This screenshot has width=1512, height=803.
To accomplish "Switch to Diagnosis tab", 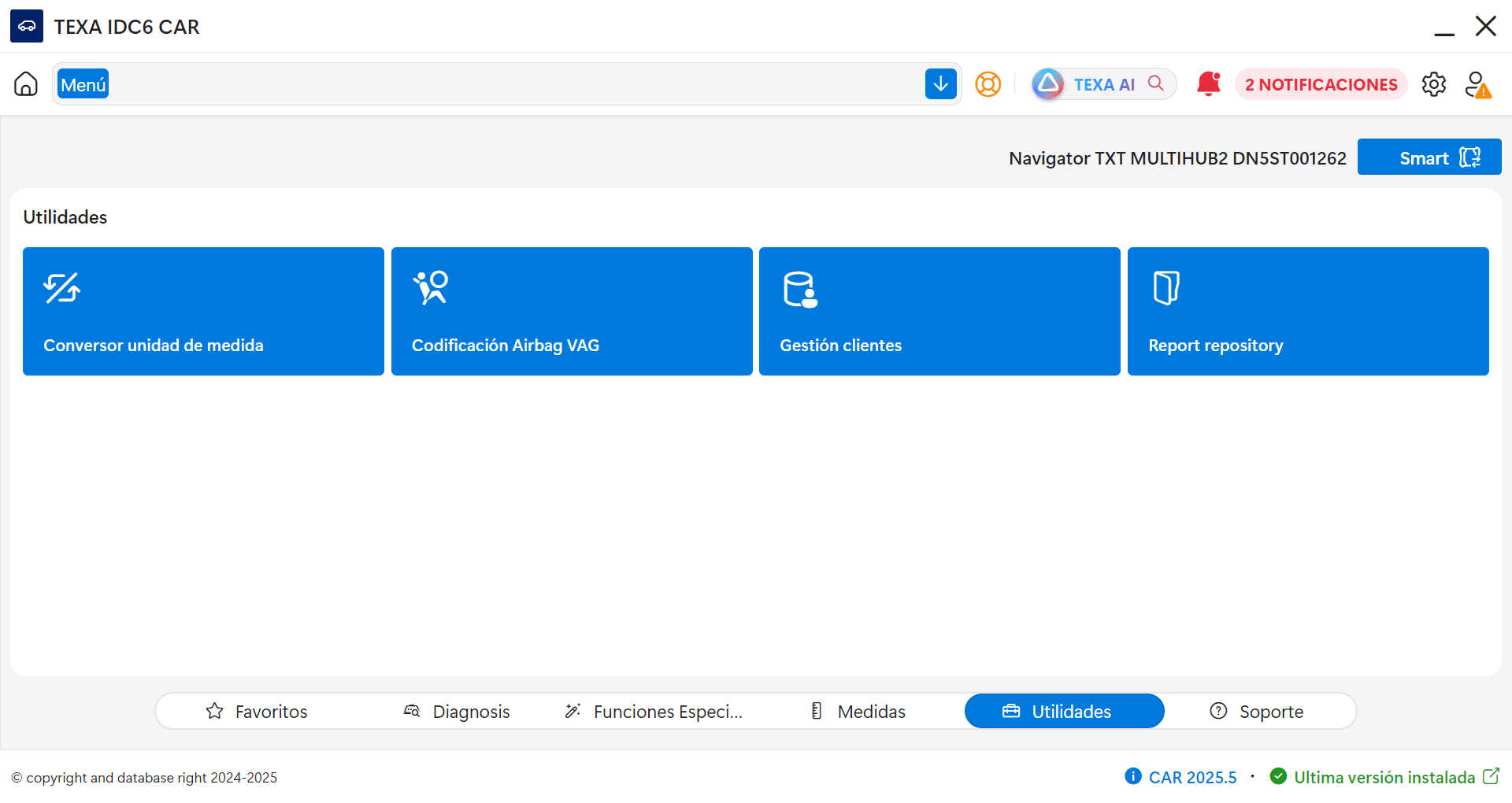I will pos(457,711).
